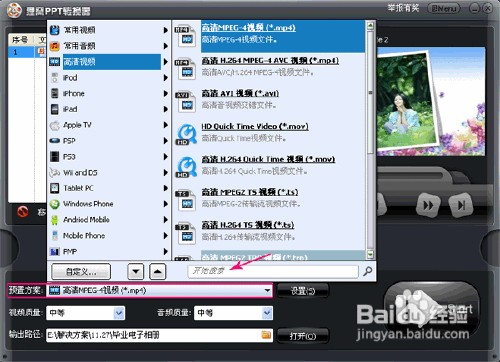Click the move up arrow button
This screenshot has width=500, height=362.
tap(158, 272)
